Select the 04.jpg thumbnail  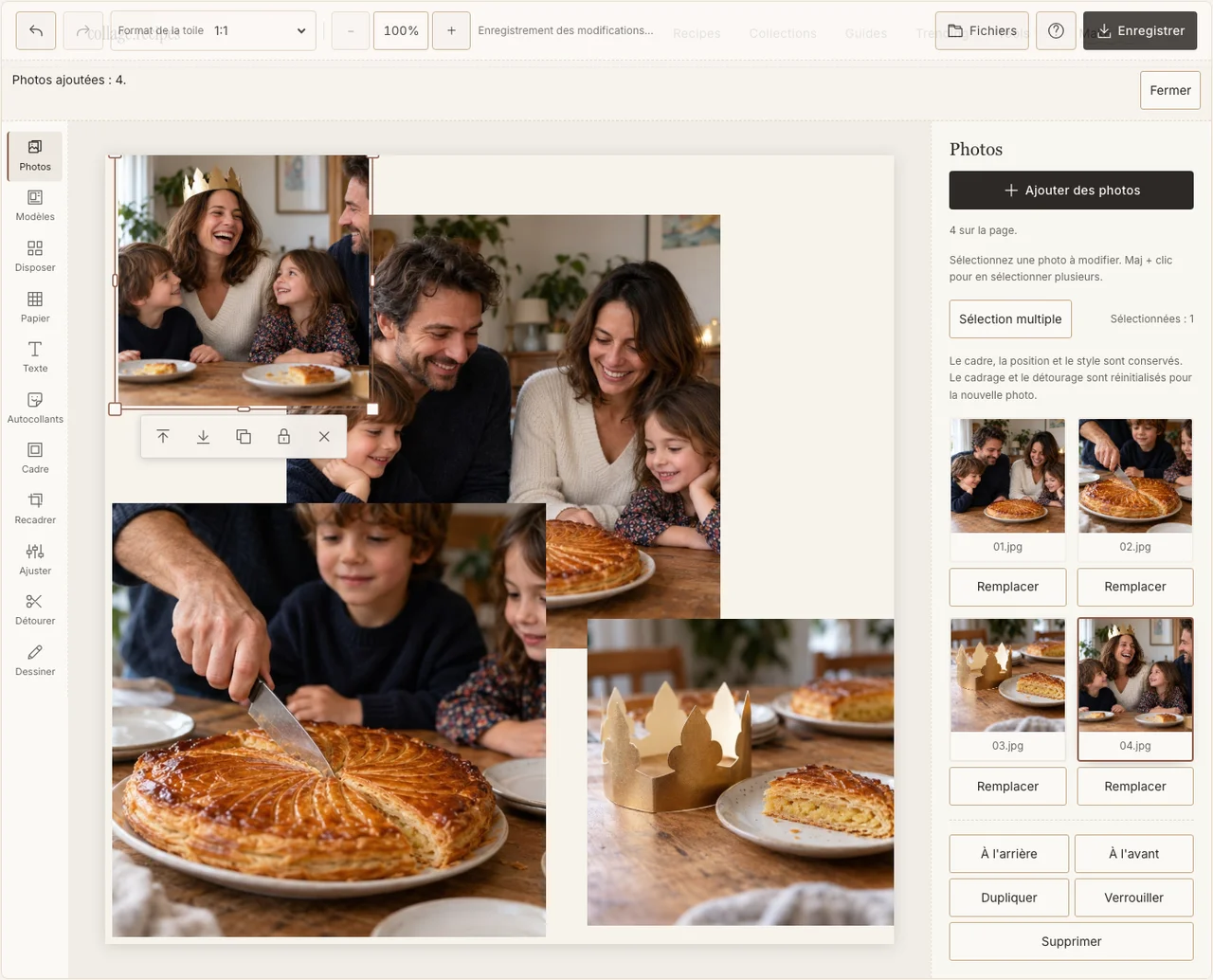pyautogui.click(x=1135, y=690)
